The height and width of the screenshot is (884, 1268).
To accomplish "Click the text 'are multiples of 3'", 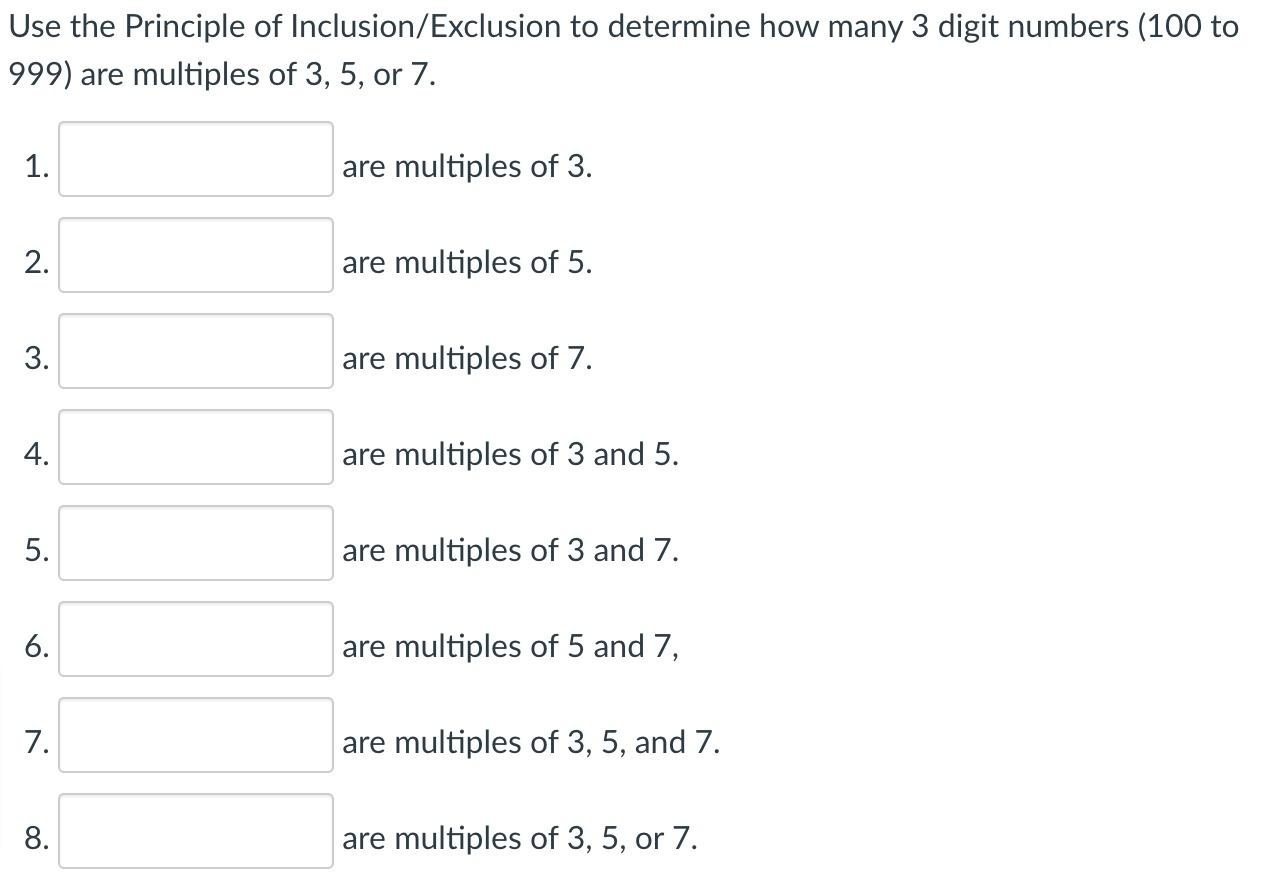I will pos(466,166).
